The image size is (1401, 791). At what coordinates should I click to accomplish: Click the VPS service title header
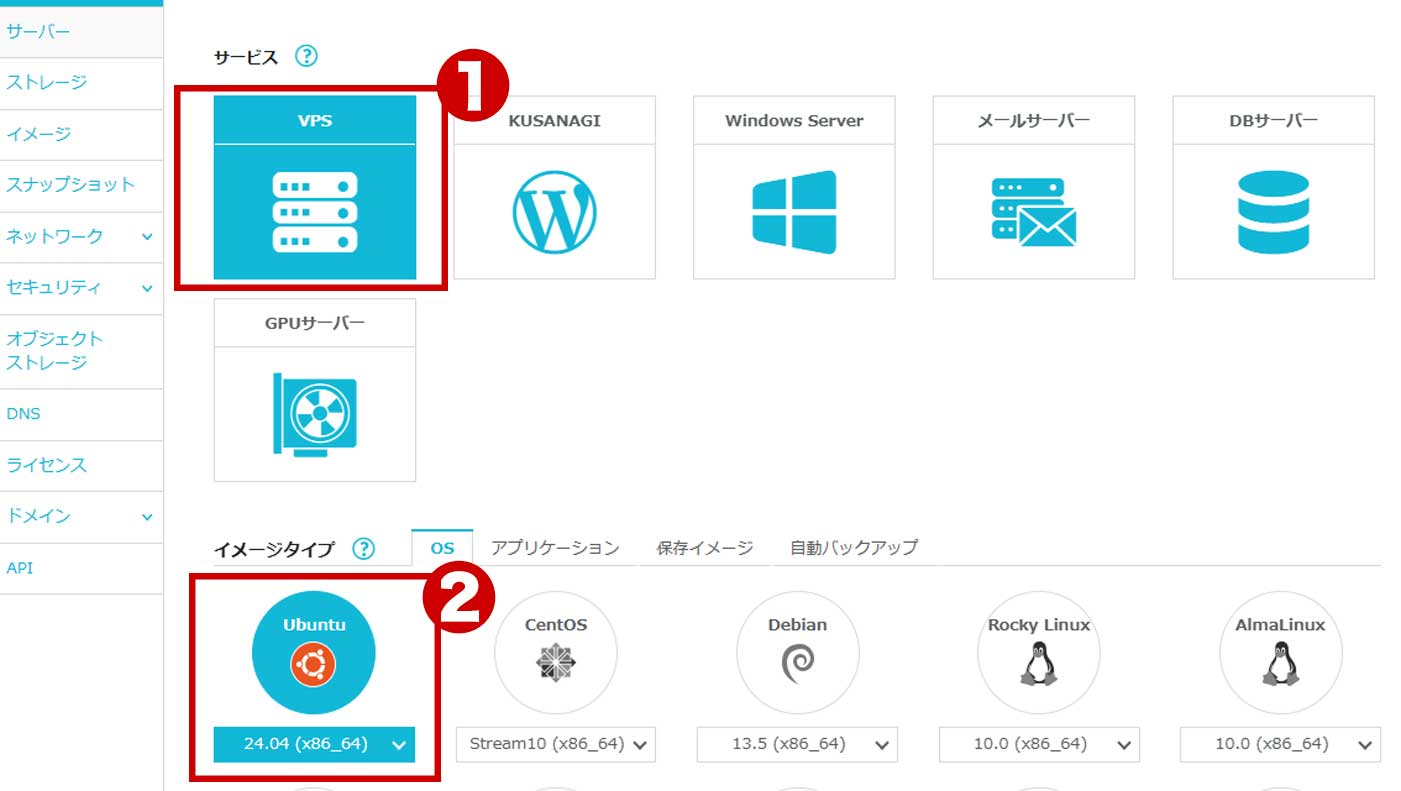315,121
